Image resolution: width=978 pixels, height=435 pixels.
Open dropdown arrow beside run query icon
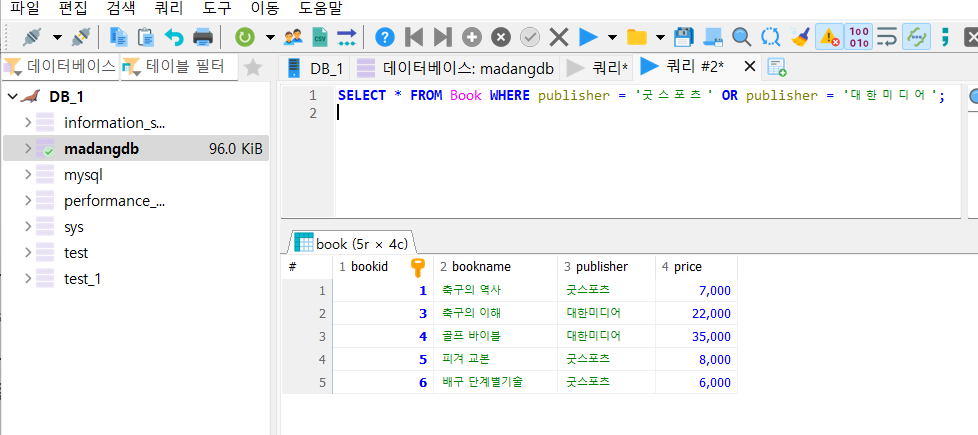(x=612, y=37)
